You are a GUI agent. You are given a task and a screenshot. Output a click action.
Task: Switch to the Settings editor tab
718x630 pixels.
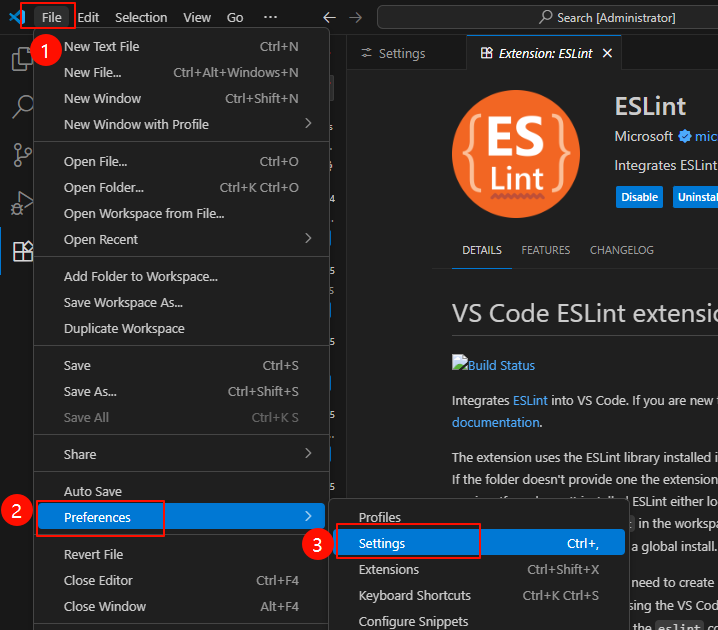pos(407,54)
